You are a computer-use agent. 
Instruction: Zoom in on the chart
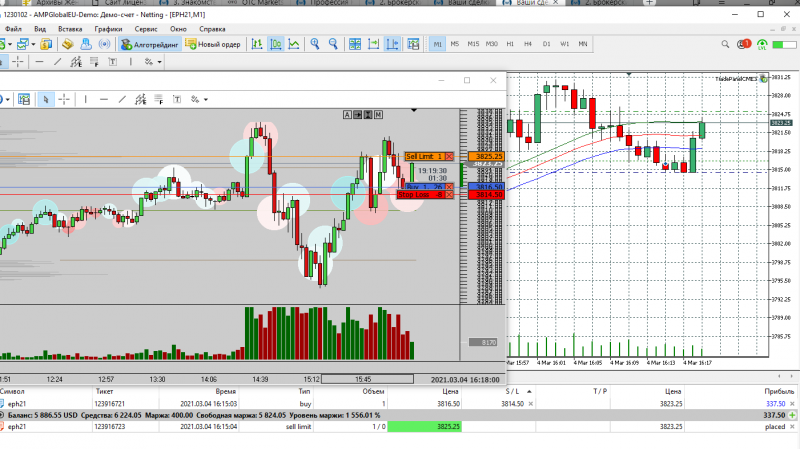pyautogui.click(x=315, y=44)
